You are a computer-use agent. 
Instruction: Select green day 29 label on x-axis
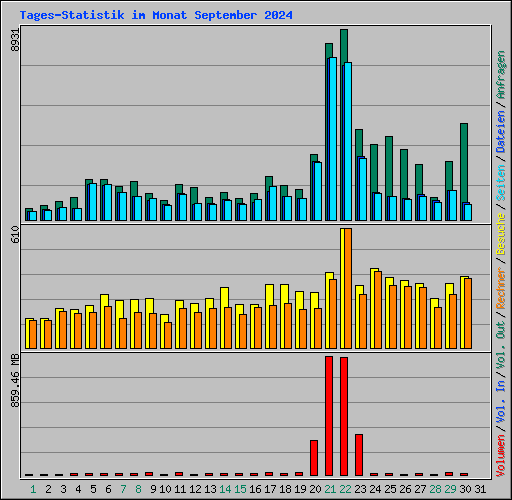point(450,489)
